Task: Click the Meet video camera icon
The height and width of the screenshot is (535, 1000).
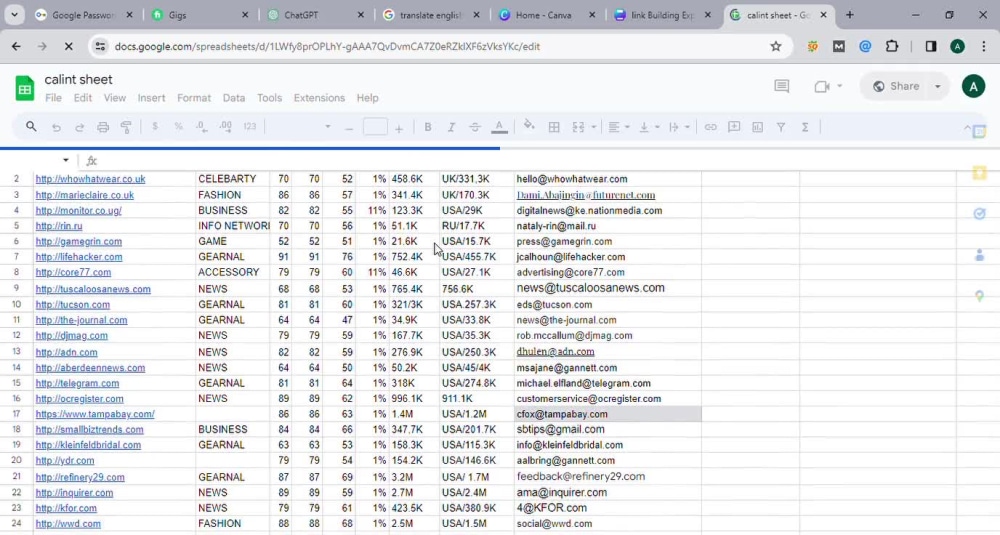Action: click(822, 86)
